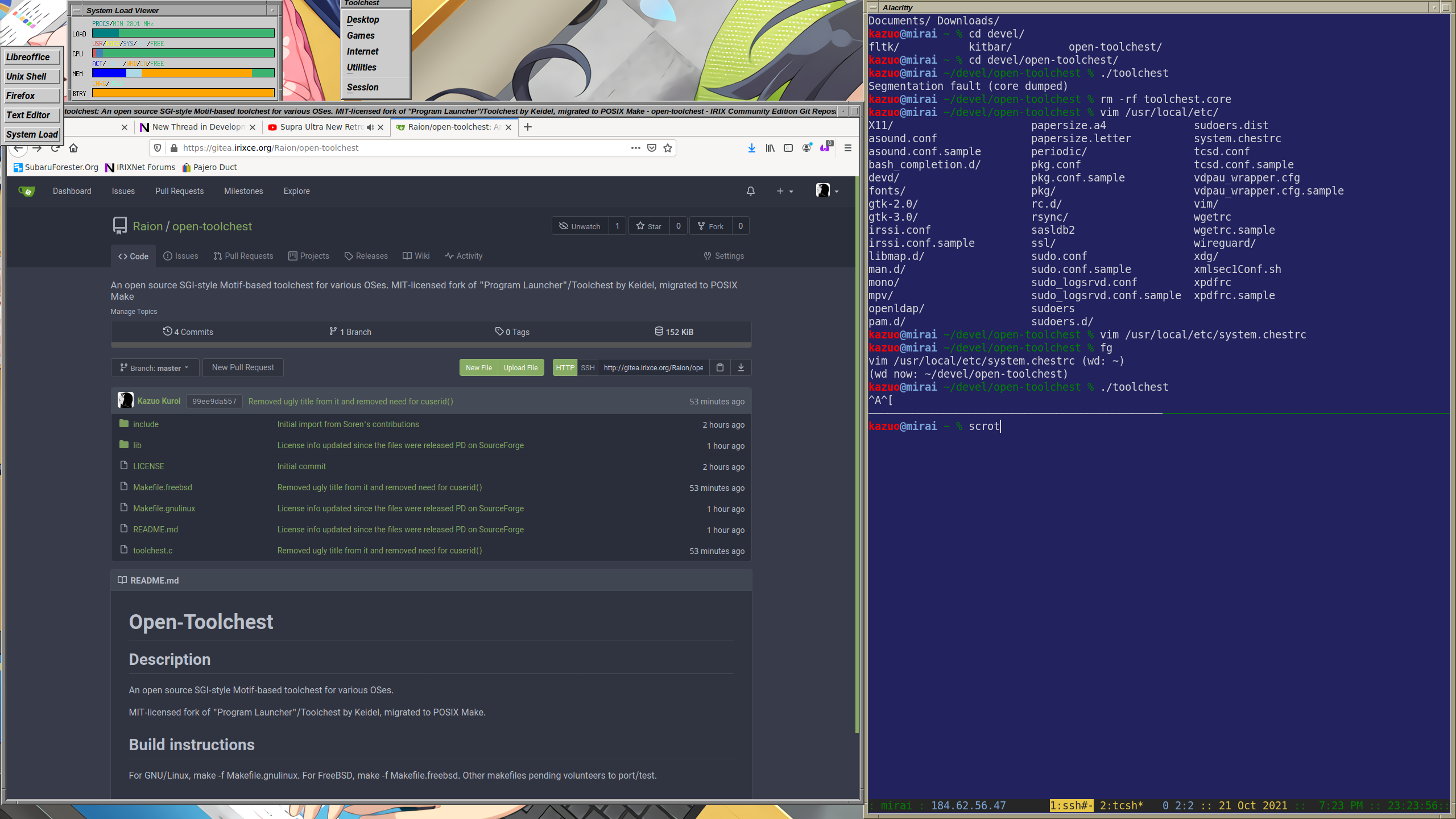The image size is (1456, 819).
Task: Click the site padlock security icon
Action: pyautogui.click(x=174, y=148)
